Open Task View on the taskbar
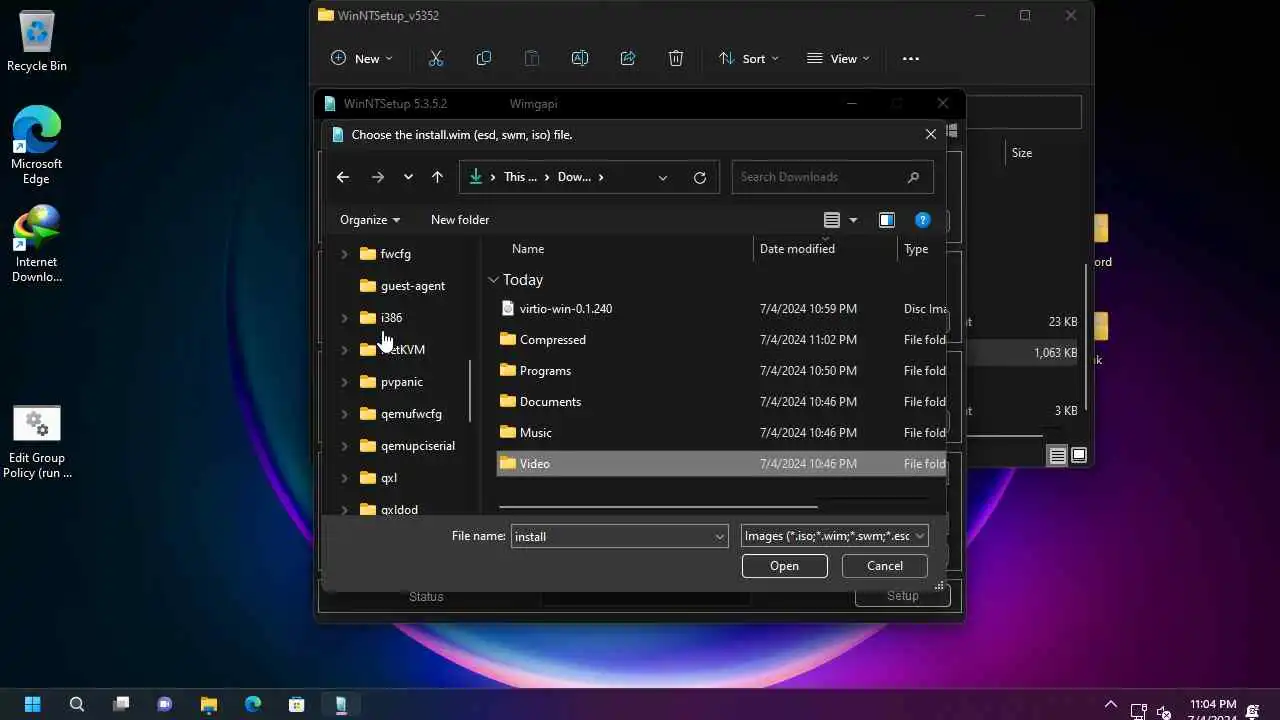Screen dimensions: 1280x720 pos(121,704)
